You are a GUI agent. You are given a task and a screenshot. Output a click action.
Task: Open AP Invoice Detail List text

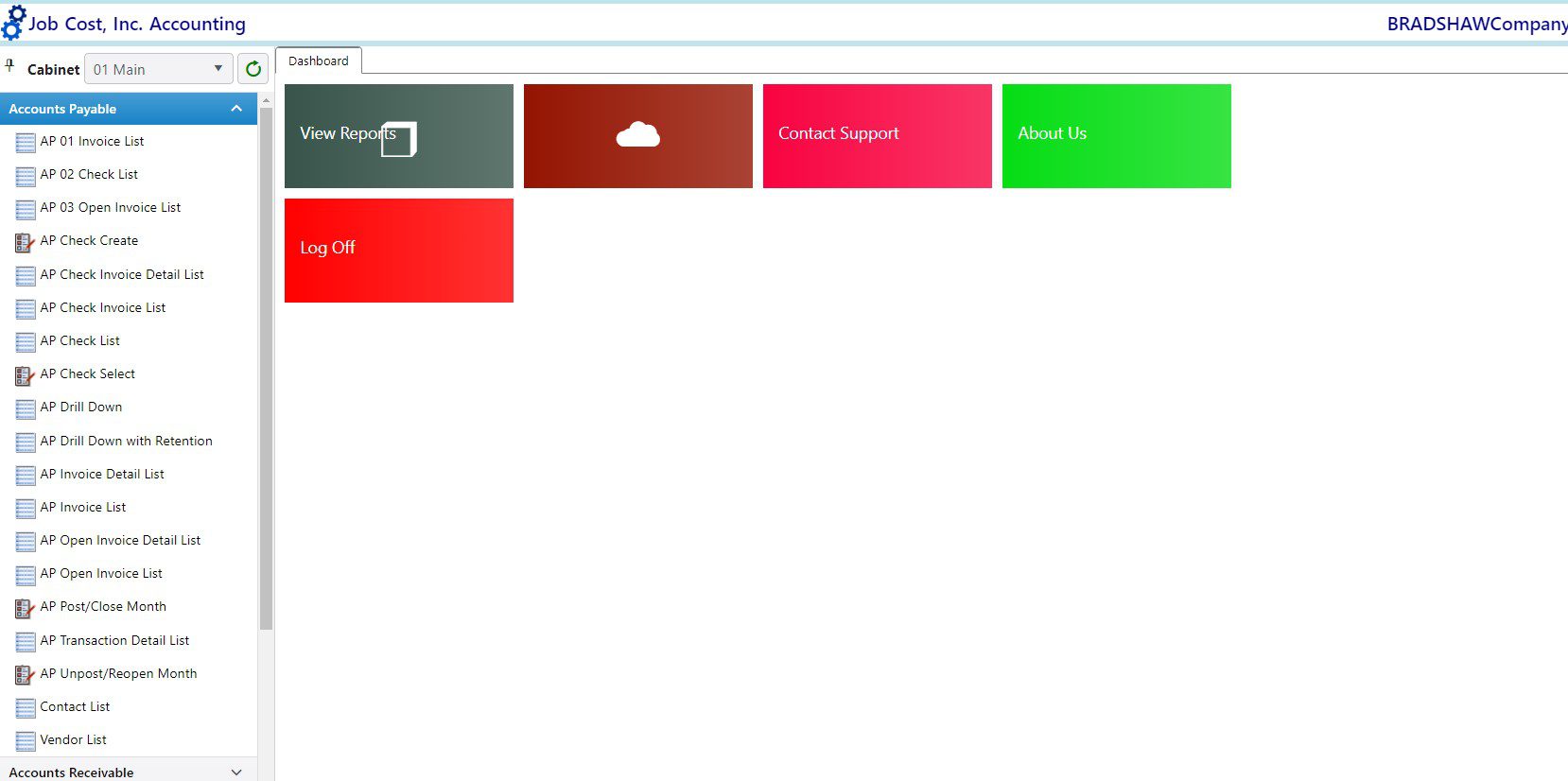tap(102, 474)
